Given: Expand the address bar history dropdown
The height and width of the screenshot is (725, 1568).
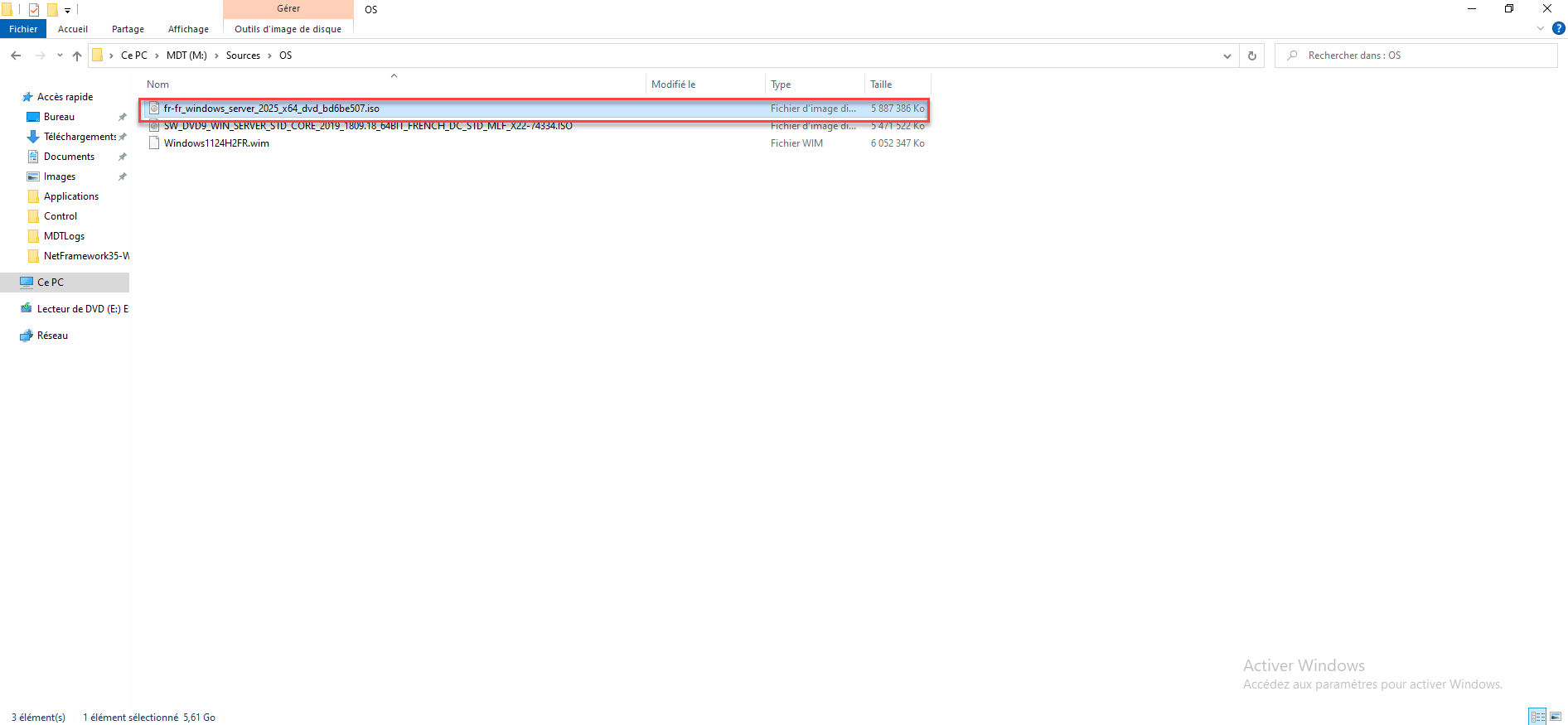Looking at the screenshot, I should (x=1227, y=56).
